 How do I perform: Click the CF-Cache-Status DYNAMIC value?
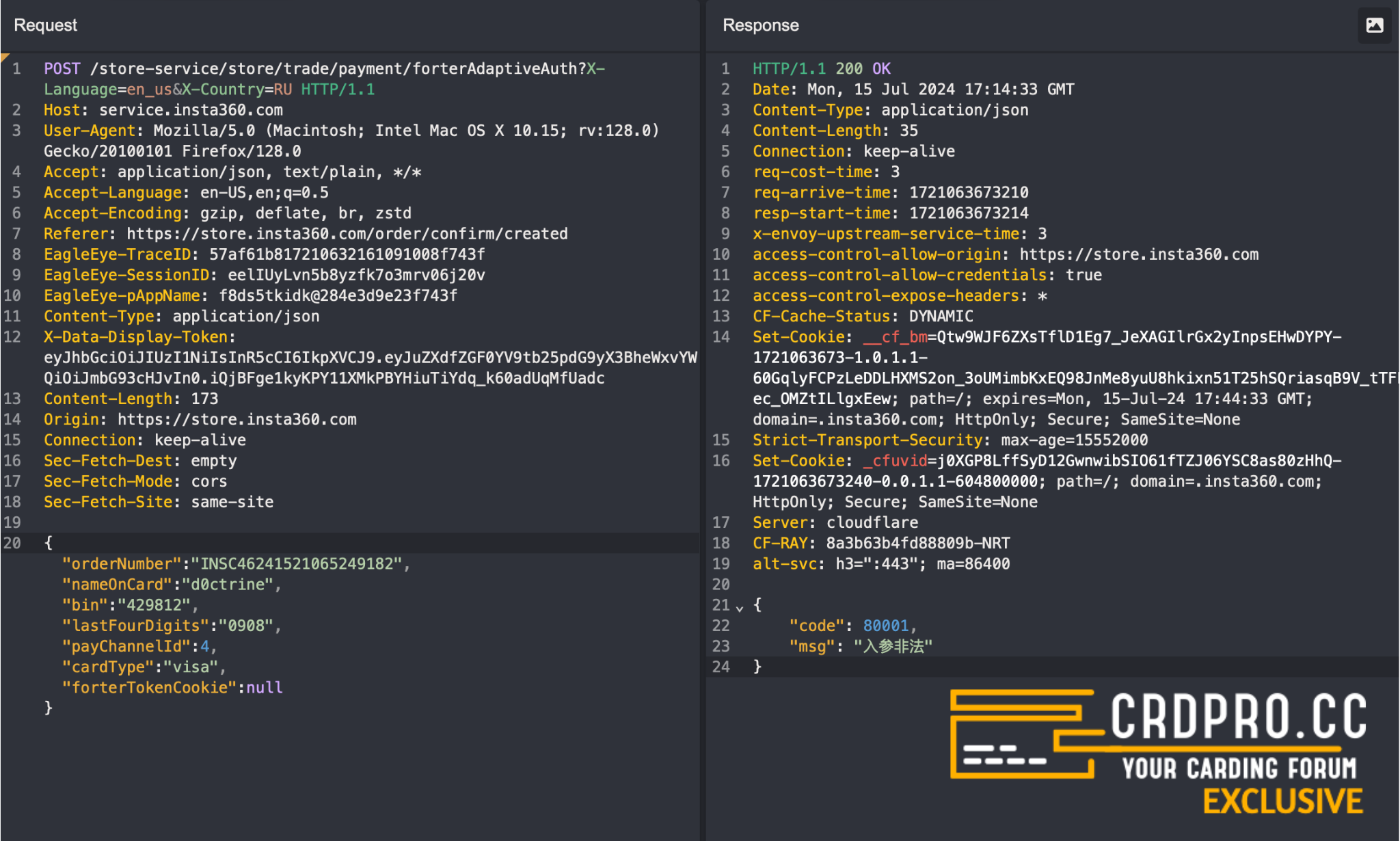coord(941,316)
